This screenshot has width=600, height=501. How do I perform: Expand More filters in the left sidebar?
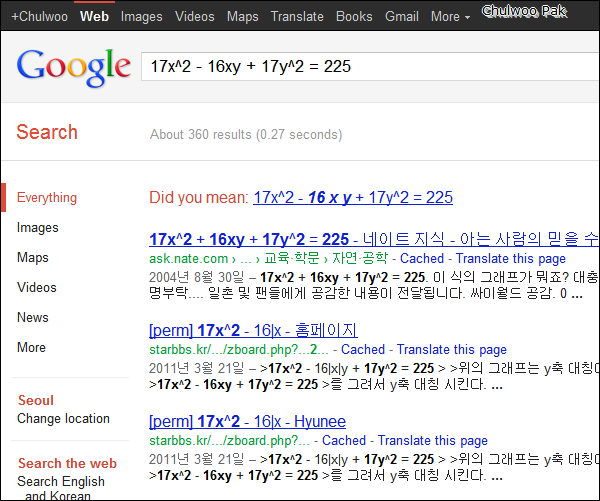(31, 347)
